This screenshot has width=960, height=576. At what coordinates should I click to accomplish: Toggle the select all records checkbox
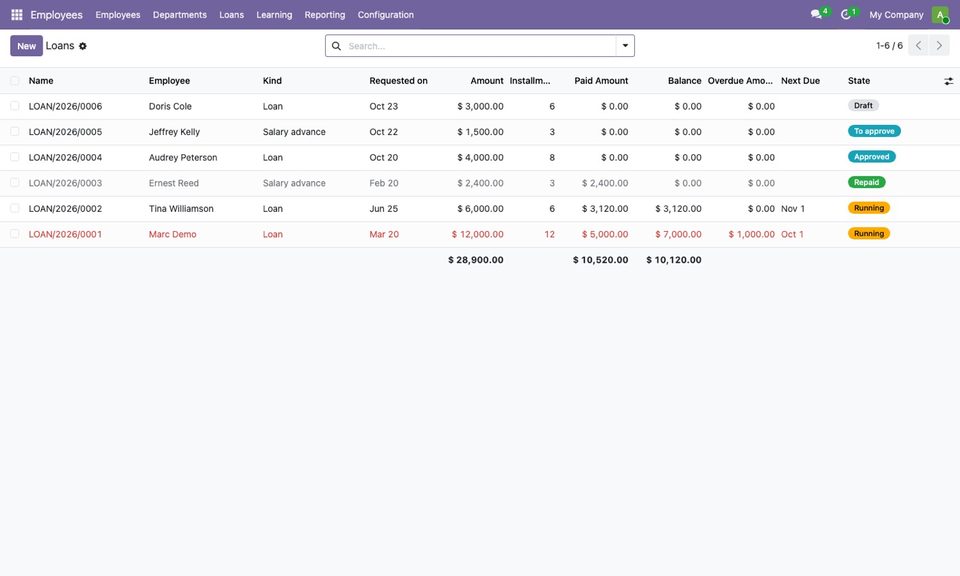[15, 81]
